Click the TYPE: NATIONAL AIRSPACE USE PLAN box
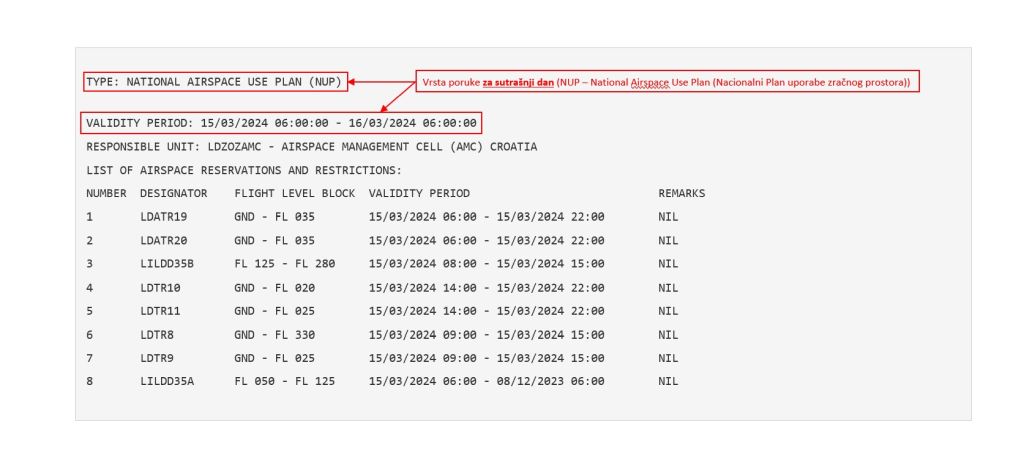This screenshot has width=1027, height=476. 216,82
